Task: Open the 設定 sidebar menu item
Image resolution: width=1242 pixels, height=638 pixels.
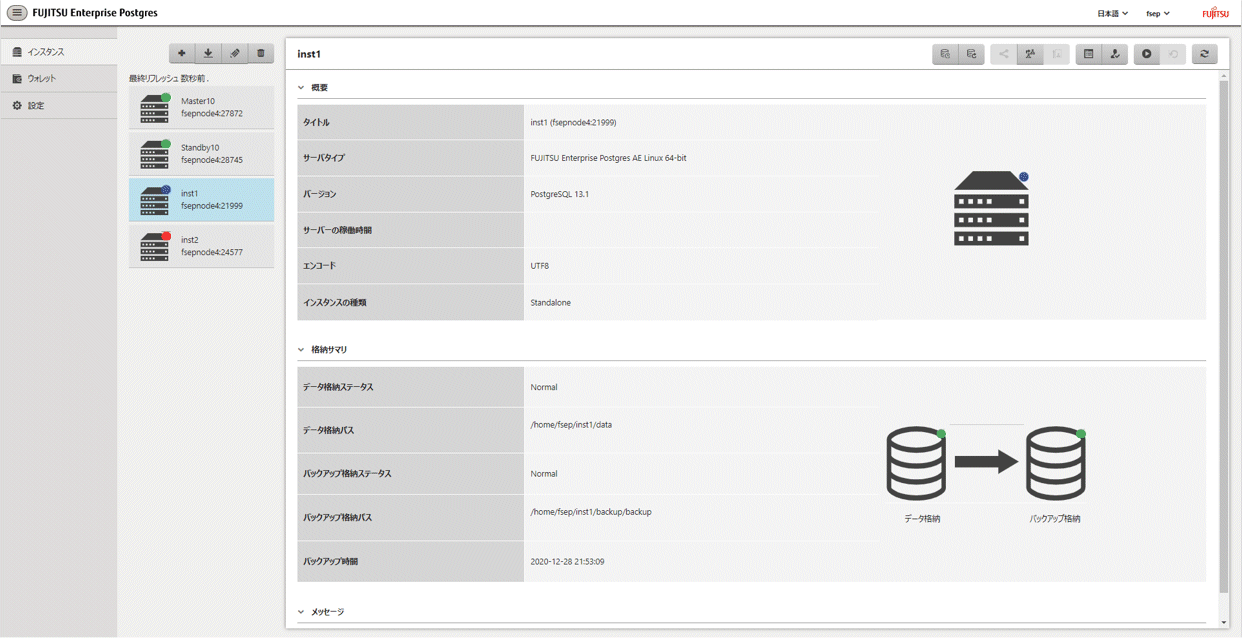Action: pyautogui.click(x=59, y=105)
